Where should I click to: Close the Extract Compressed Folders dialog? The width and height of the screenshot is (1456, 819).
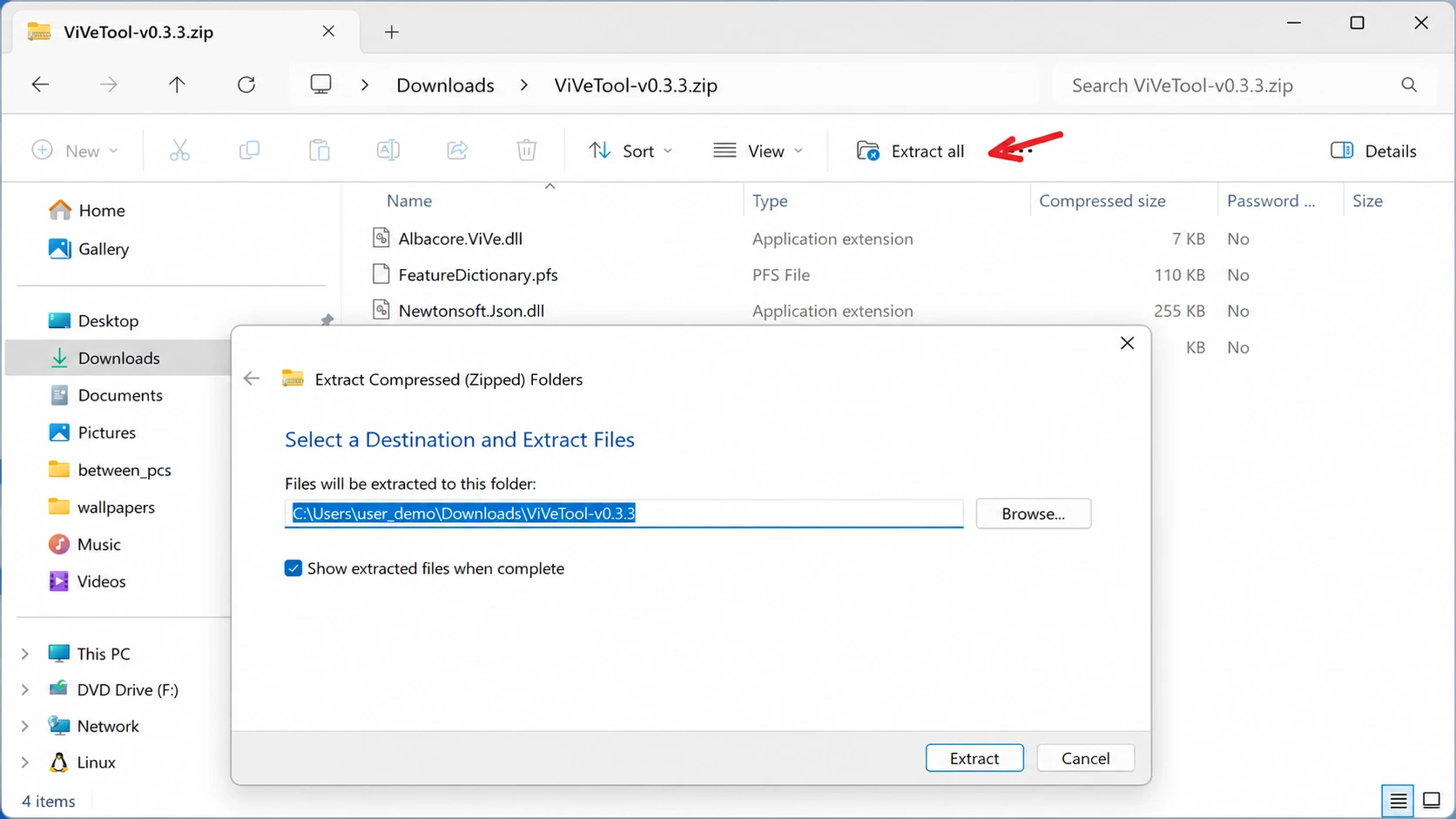click(1127, 343)
